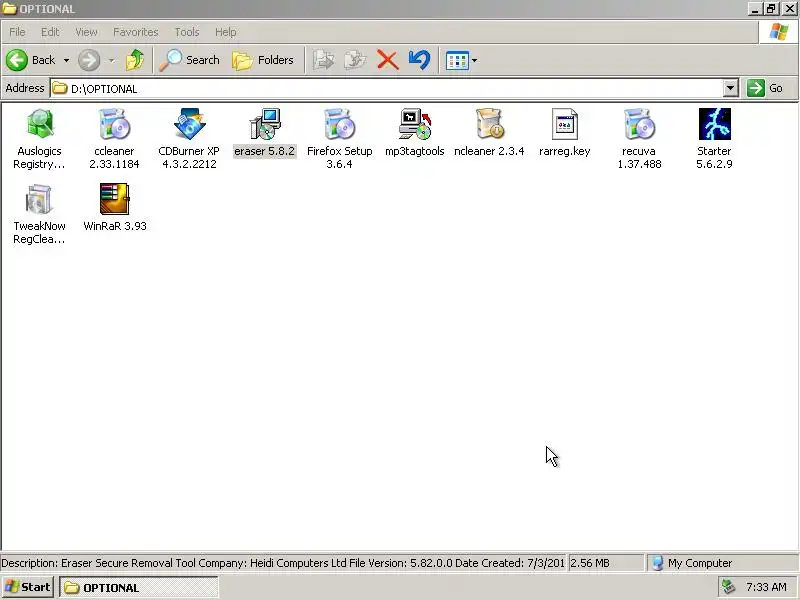The height and width of the screenshot is (600, 800).
Task: Select the CDBurner XP 4.3.2.2212 icon
Action: click(189, 124)
